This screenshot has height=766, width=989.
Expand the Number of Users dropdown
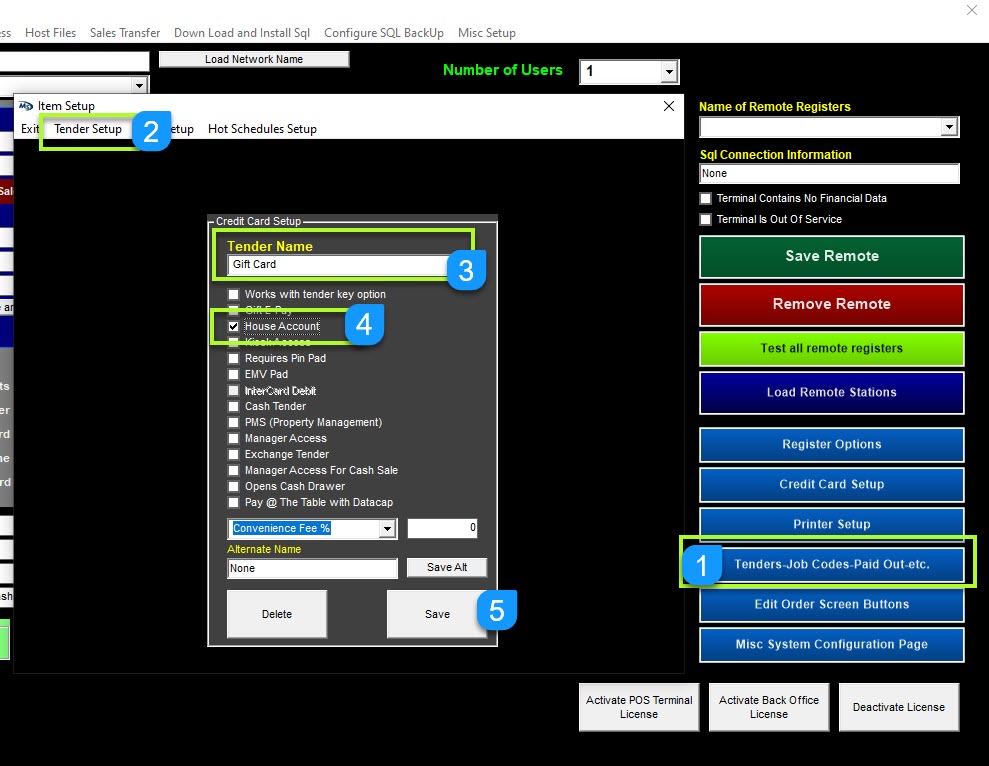[669, 72]
